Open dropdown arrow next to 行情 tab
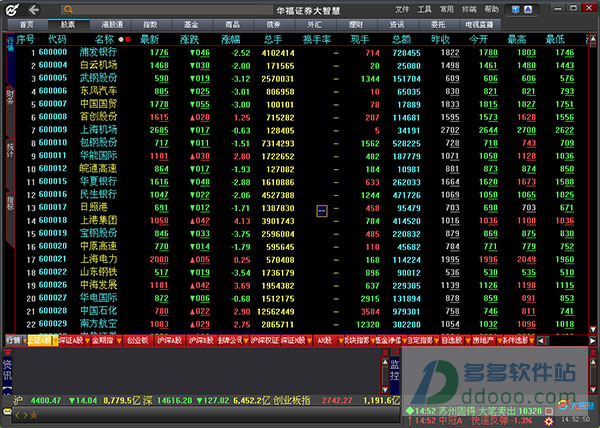Screen dimensions: 600x428 click(25, 340)
